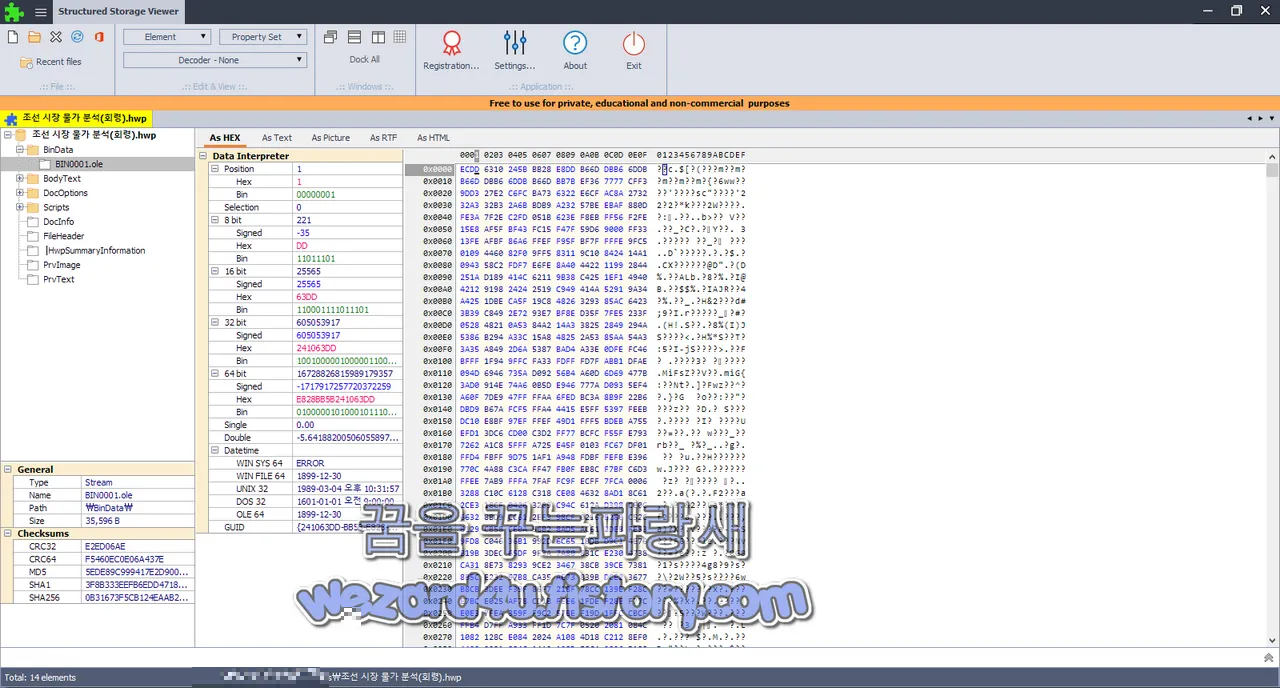Open Registration dialog
Viewport: 1280px width, 688px height.
pos(451,50)
